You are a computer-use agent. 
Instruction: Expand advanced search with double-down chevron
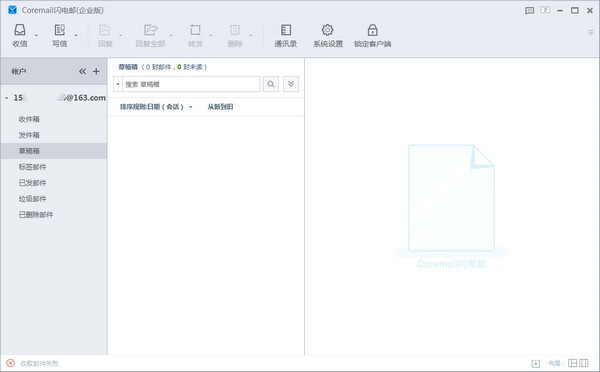coord(291,84)
